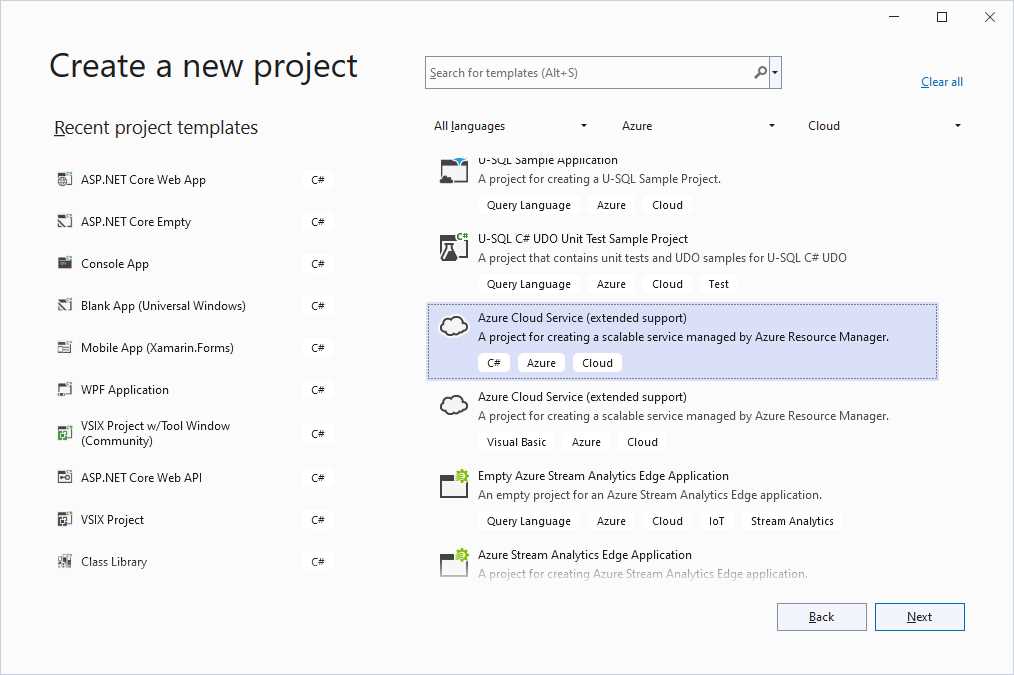Expand the search box history arrow
1014x675 pixels.
tap(775, 72)
